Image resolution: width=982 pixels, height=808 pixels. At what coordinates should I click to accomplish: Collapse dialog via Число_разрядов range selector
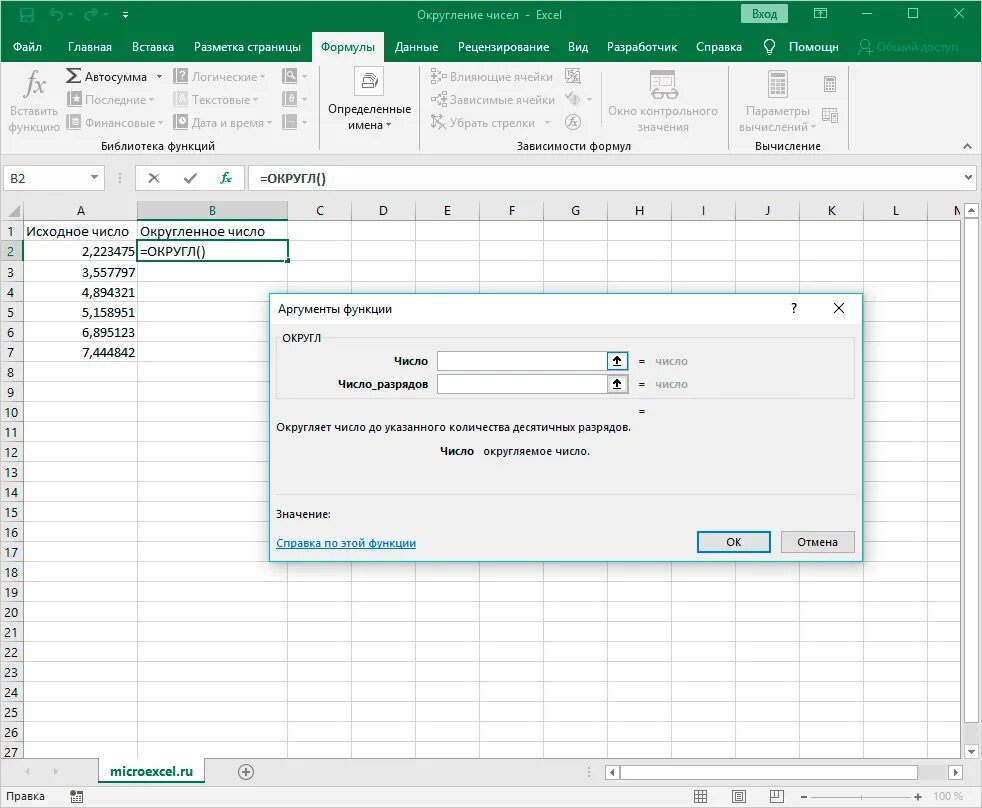(617, 384)
